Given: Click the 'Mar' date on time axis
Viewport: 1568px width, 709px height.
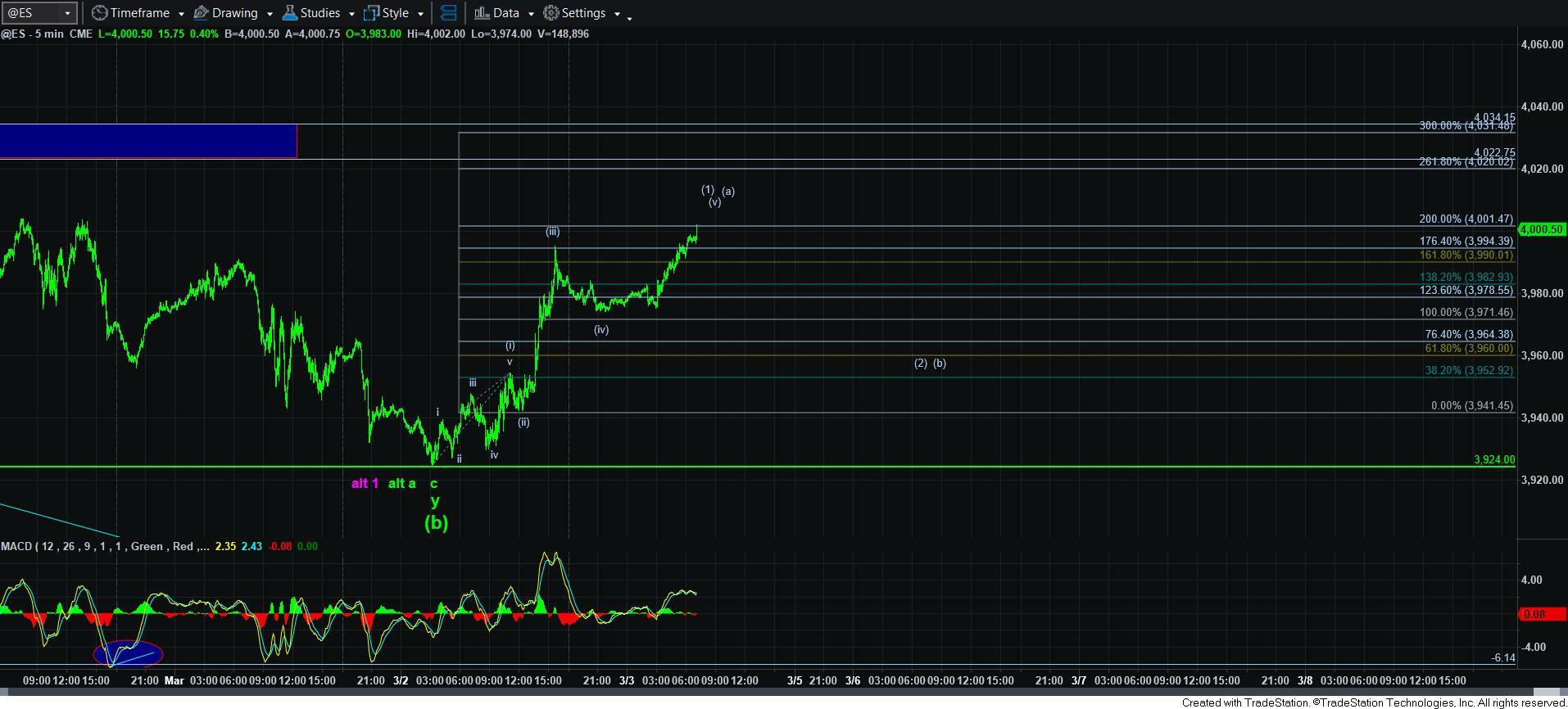Looking at the screenshot, I should 174,680.
